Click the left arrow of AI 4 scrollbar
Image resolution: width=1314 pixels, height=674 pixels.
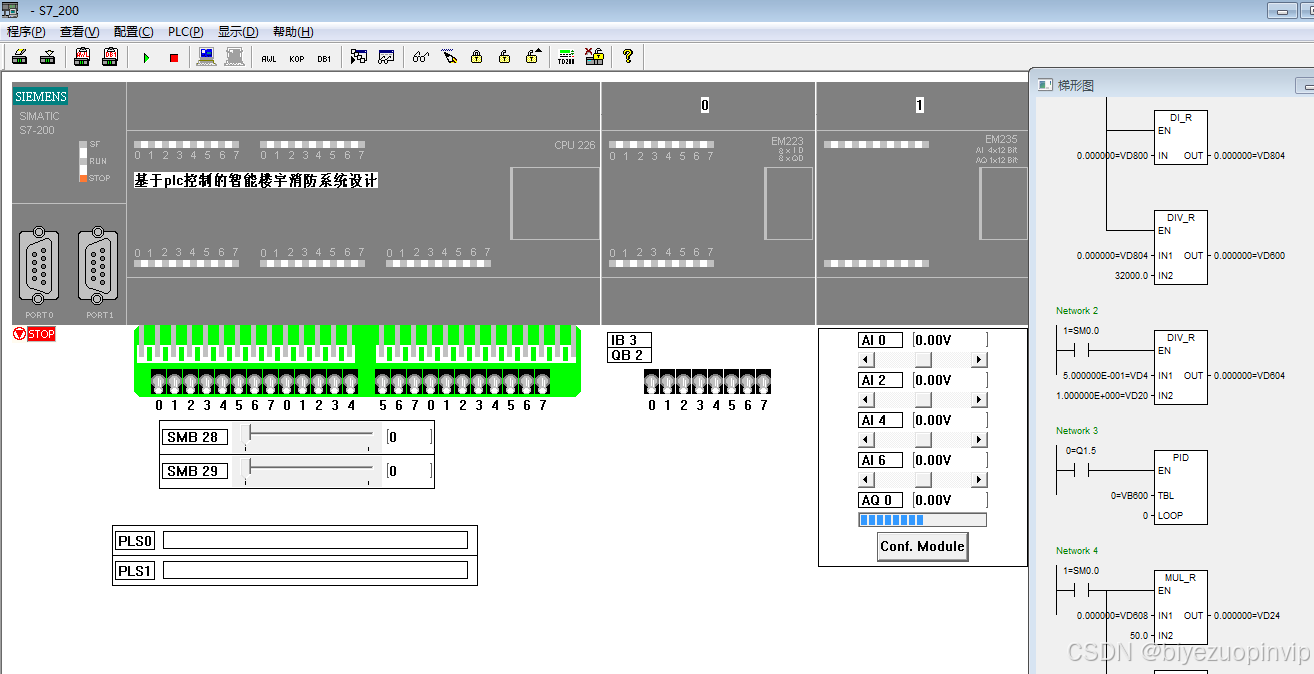(866, 439)
